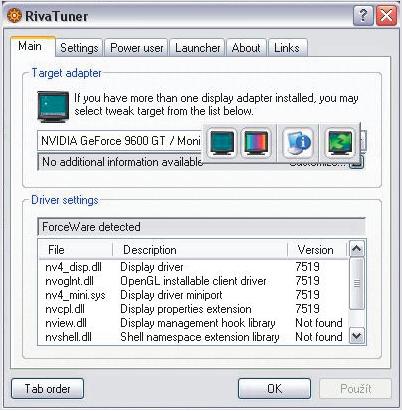Screen dimensions: 402x411
Task: Click the plain teal monitor icon in popup
Action: click(x=222, y=143)
